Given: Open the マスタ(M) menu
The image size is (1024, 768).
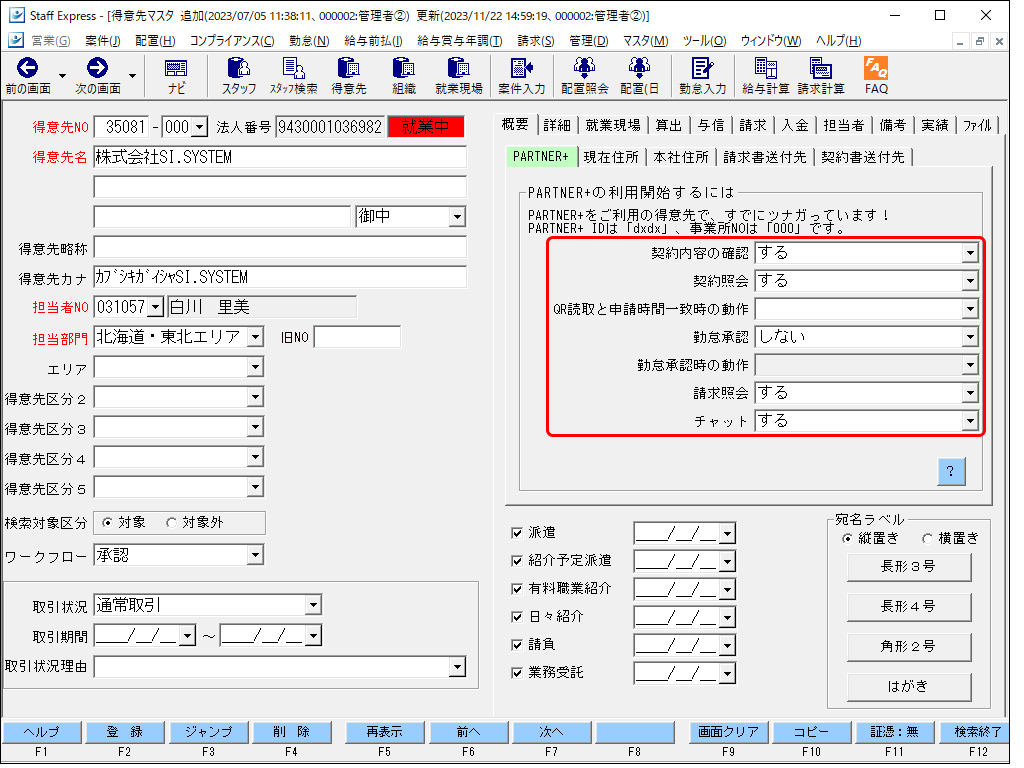Looking at the screenshot, I should [x=645, y=40].
